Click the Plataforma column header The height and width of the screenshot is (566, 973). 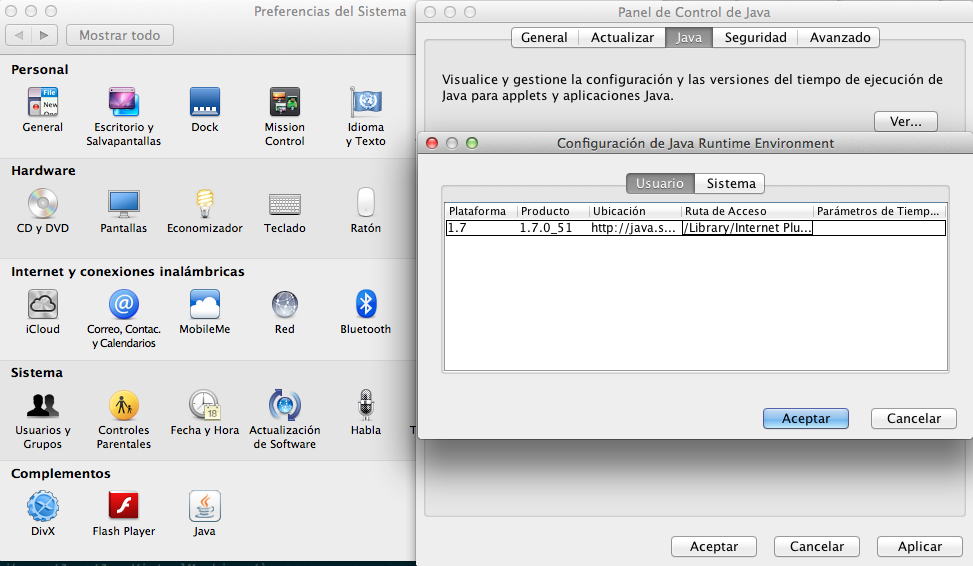482,211
